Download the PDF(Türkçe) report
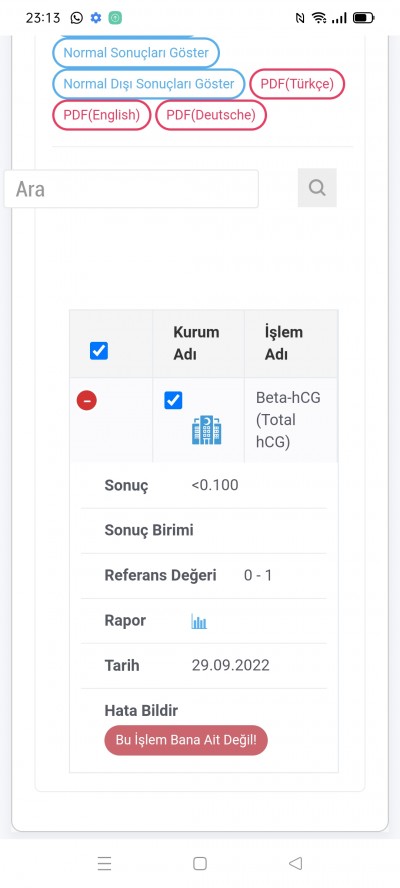 (x=297, y=84)
